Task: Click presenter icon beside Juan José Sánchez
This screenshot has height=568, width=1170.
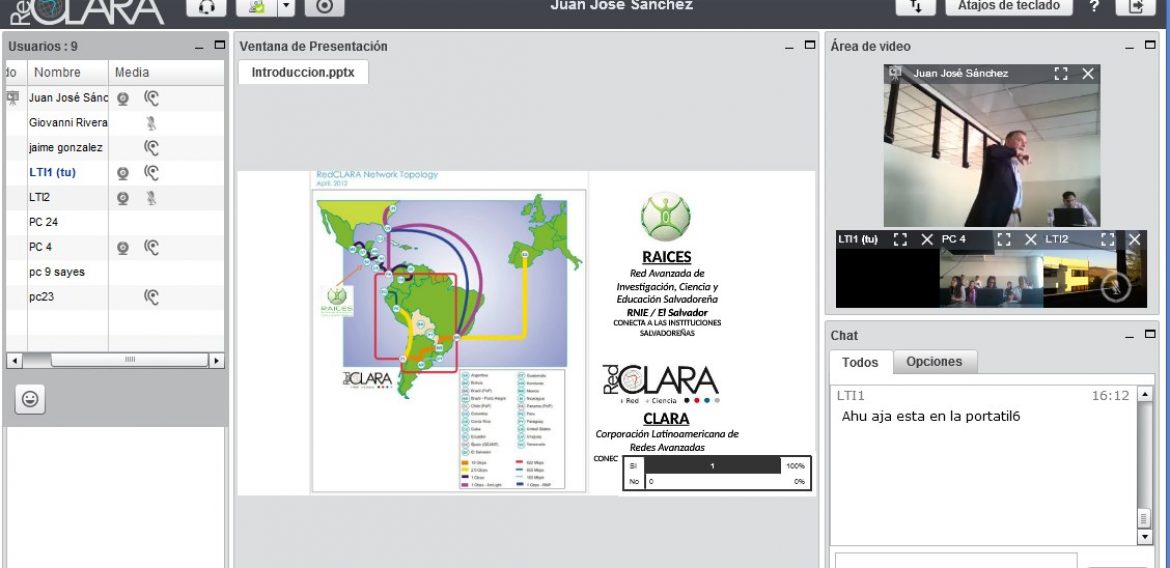Action: pos(13,97)
